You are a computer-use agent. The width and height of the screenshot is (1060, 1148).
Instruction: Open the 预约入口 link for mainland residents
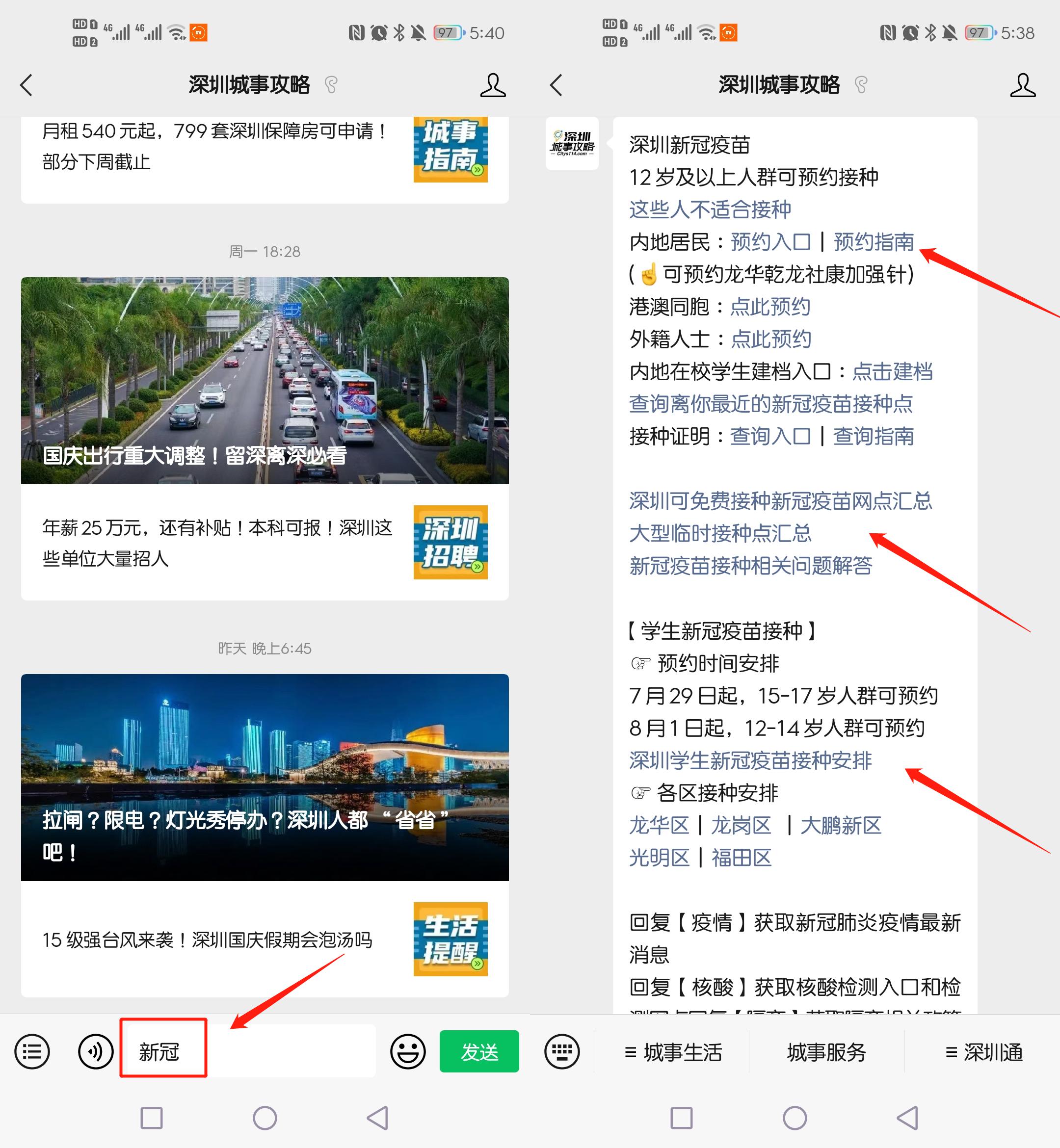(770, 242)
